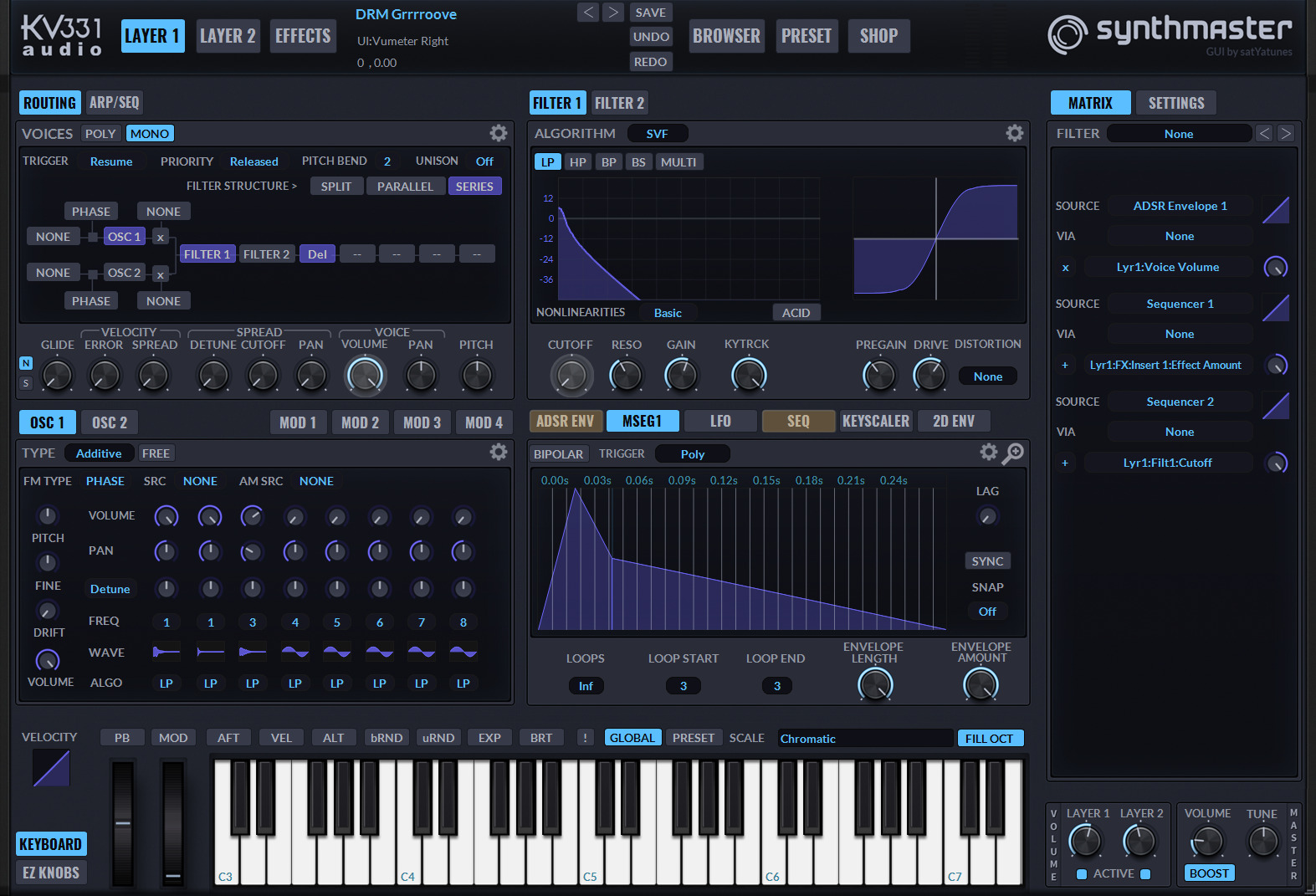Open Filter algorithm settings gear
1316x896 pixels.
[1015, 133]
